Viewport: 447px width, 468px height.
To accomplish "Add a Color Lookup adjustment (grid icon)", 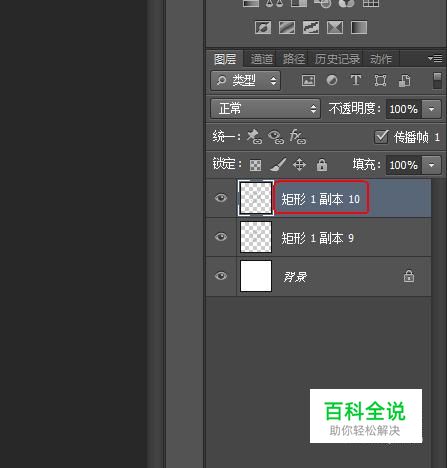I will point(371,3).
